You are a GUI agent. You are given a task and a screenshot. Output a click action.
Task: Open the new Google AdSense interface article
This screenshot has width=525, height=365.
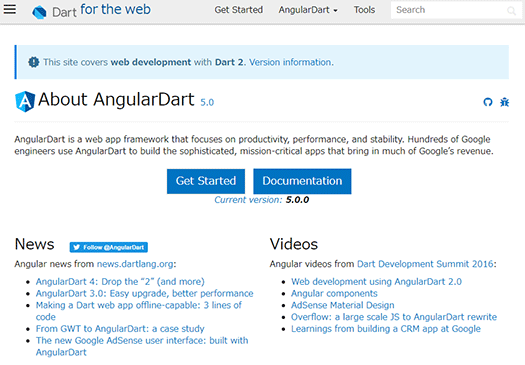142,346
